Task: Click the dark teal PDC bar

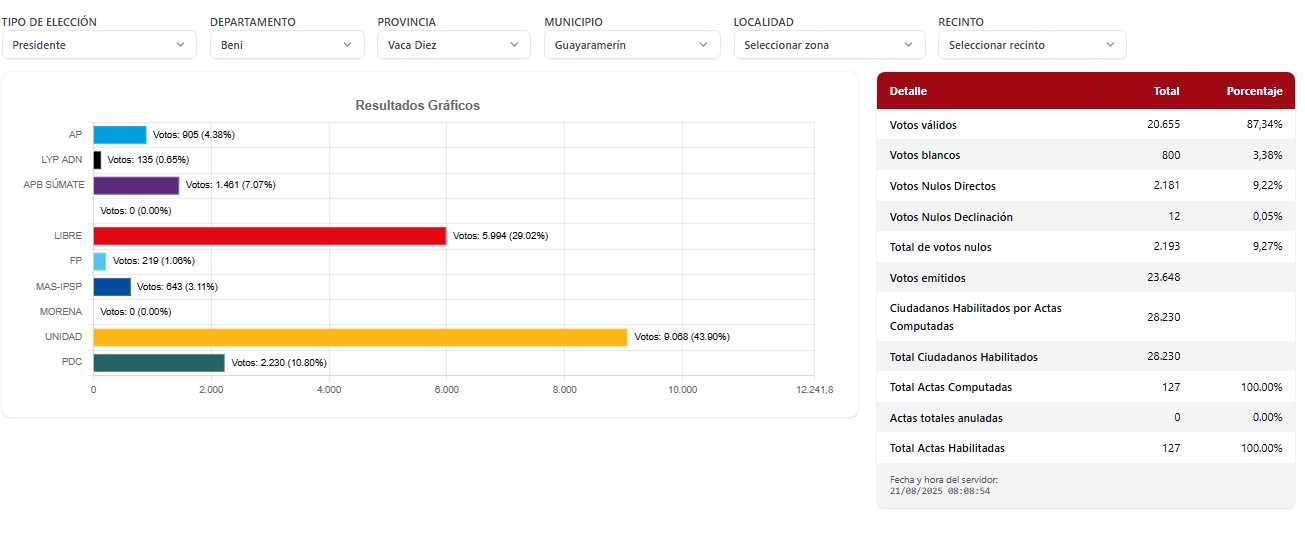Action: tap(159, 362)
